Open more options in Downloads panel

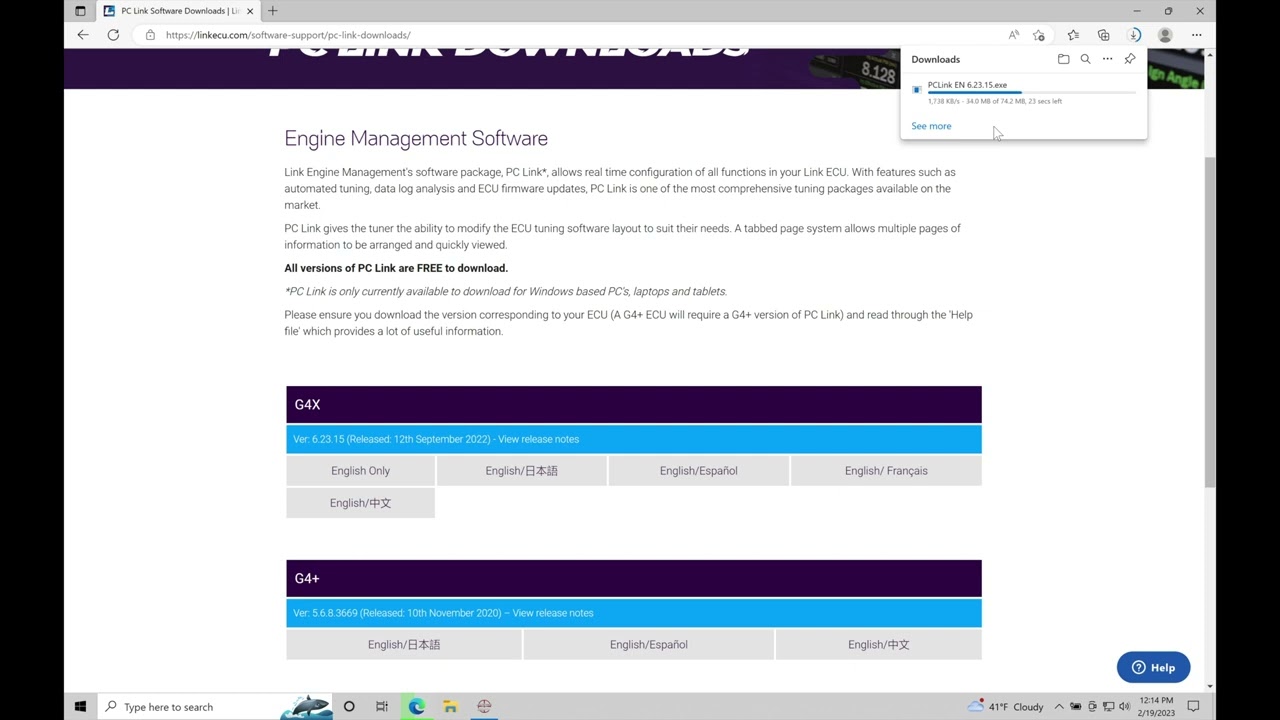(x=1107, y=59)
